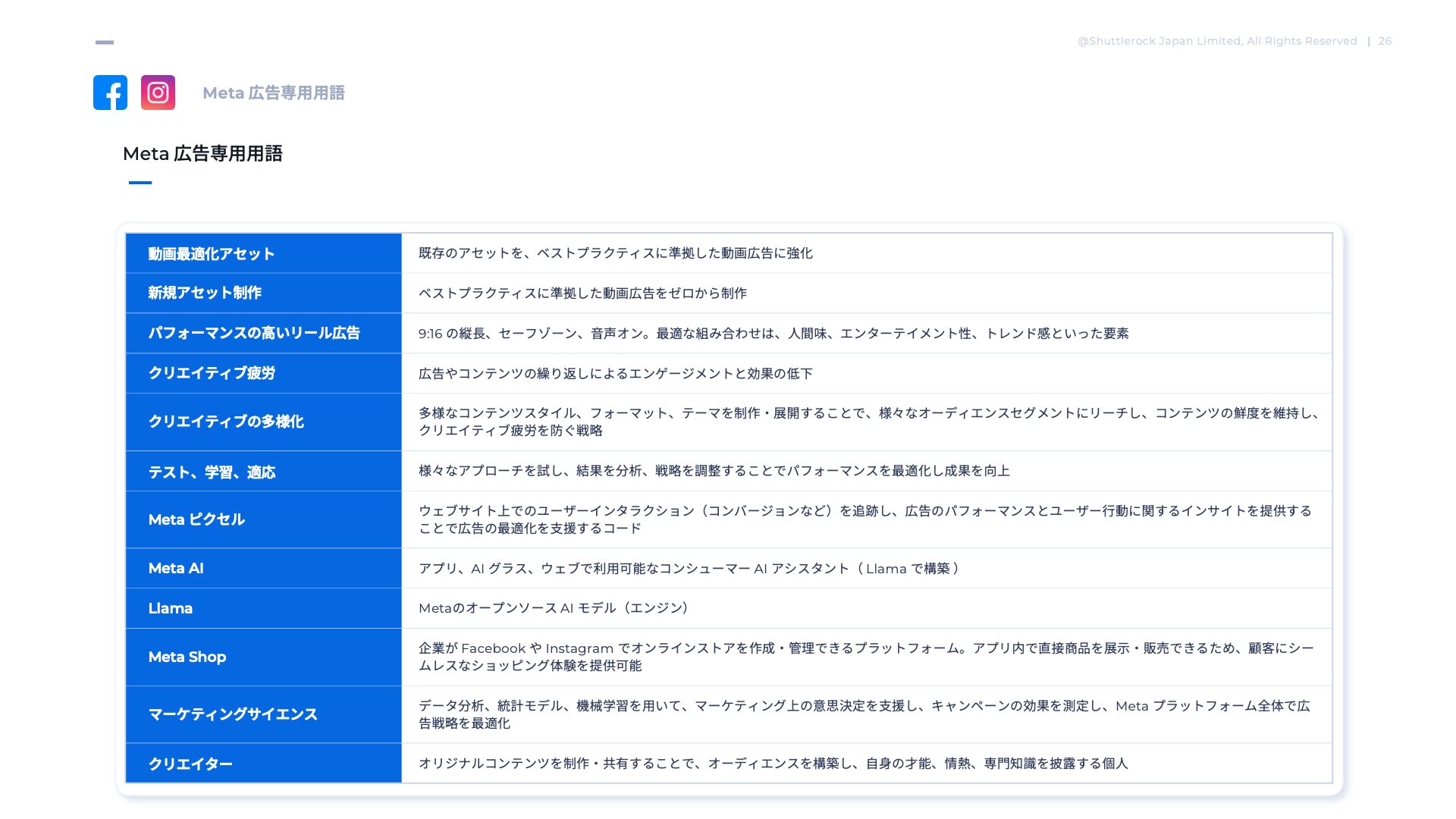
Task: Click the gray Meta 広告専用用語 header text
Action: tap(273, 93)
